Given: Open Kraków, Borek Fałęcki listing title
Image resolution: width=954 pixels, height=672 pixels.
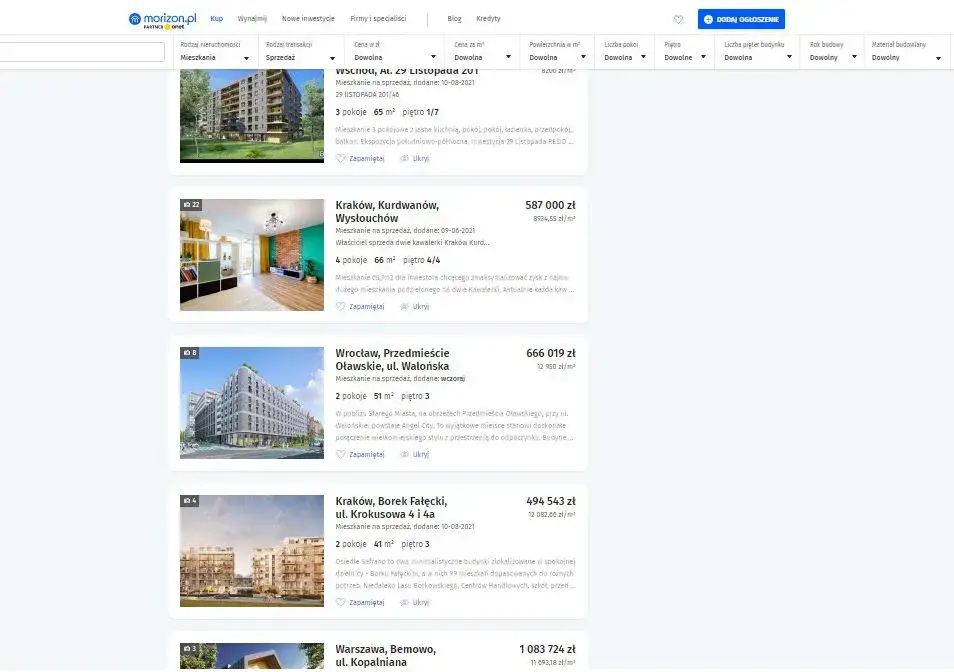Looking at the screenshot, I should [x=391, y=508].
